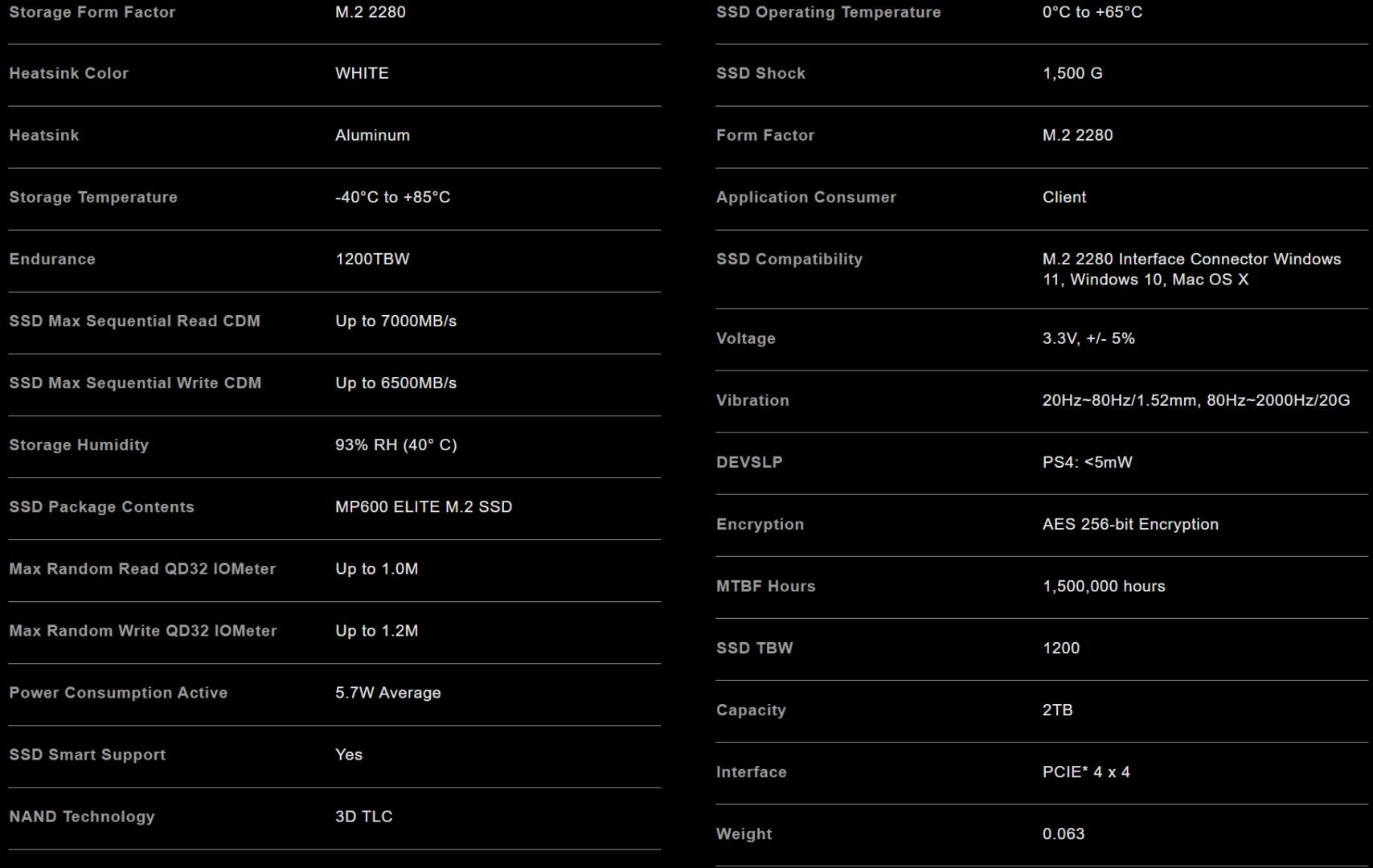The height and width of the screenshot is (868, 1373).
Task: Click the Max Random Read QD32 IOMeter label
Action: pos(142,568)
